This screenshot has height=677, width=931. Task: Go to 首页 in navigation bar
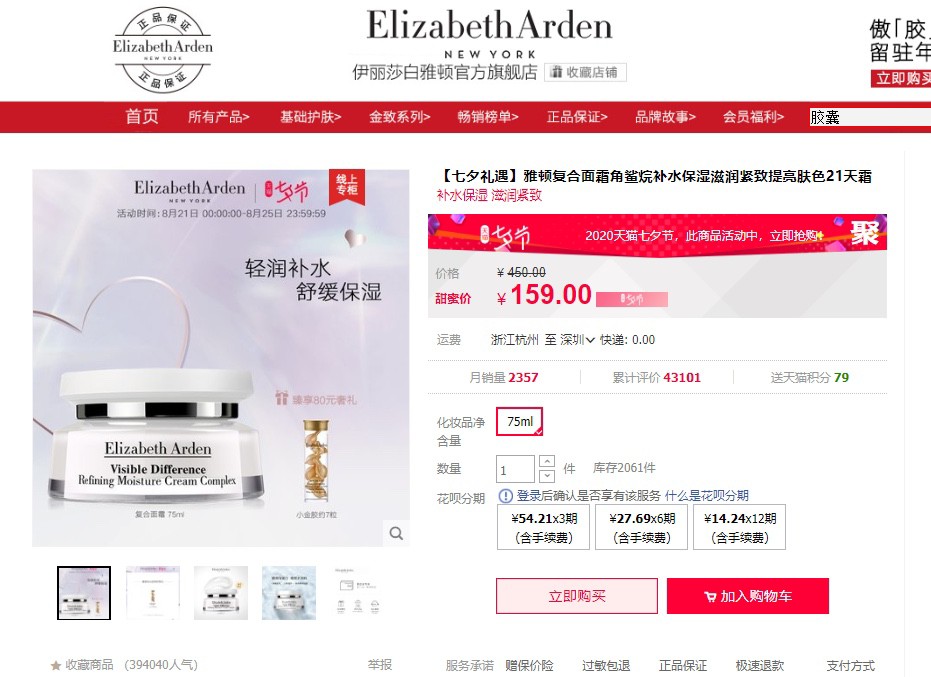tap(142, 116)
